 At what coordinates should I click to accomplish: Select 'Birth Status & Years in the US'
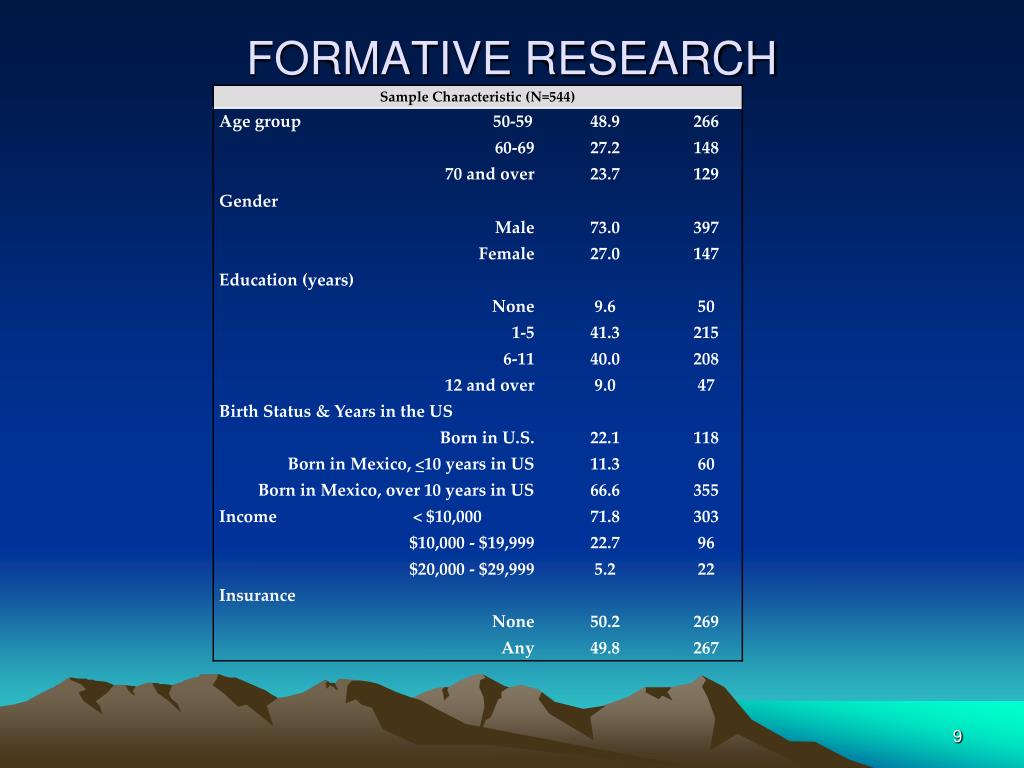coord(336,411)
